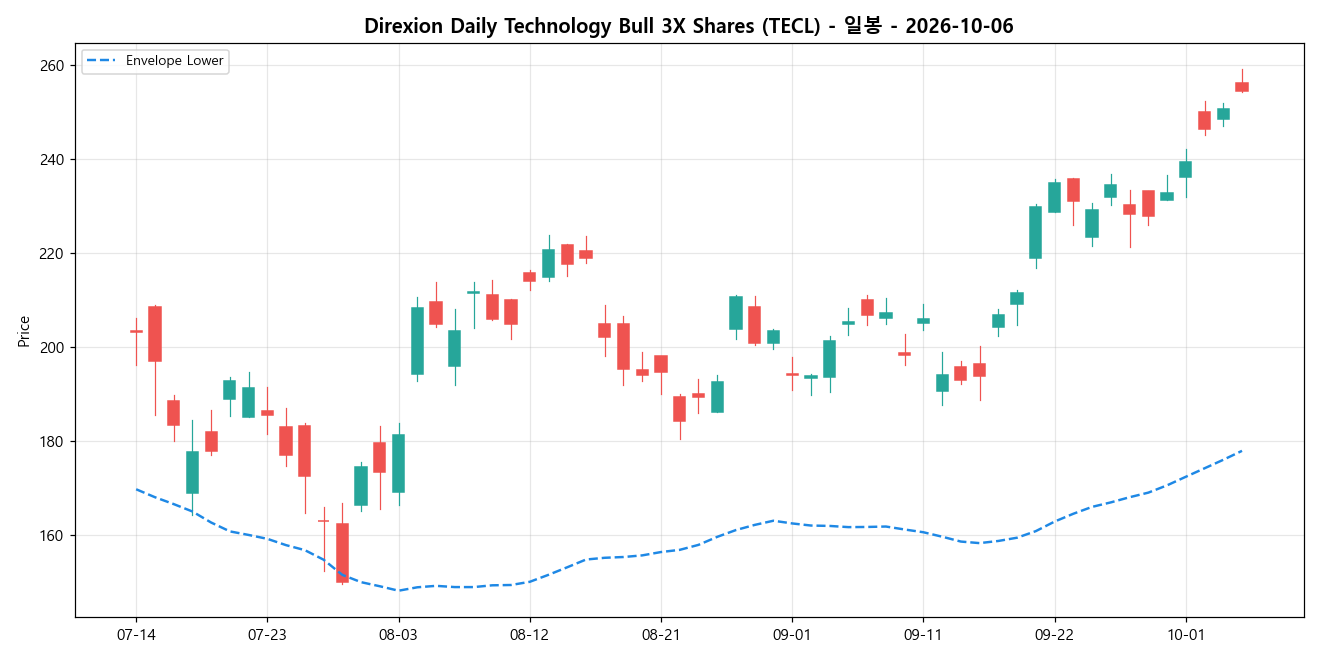Click the 07-14 date tick label
This screenshot has height=660, width=1320.
(x=136, y=634)
